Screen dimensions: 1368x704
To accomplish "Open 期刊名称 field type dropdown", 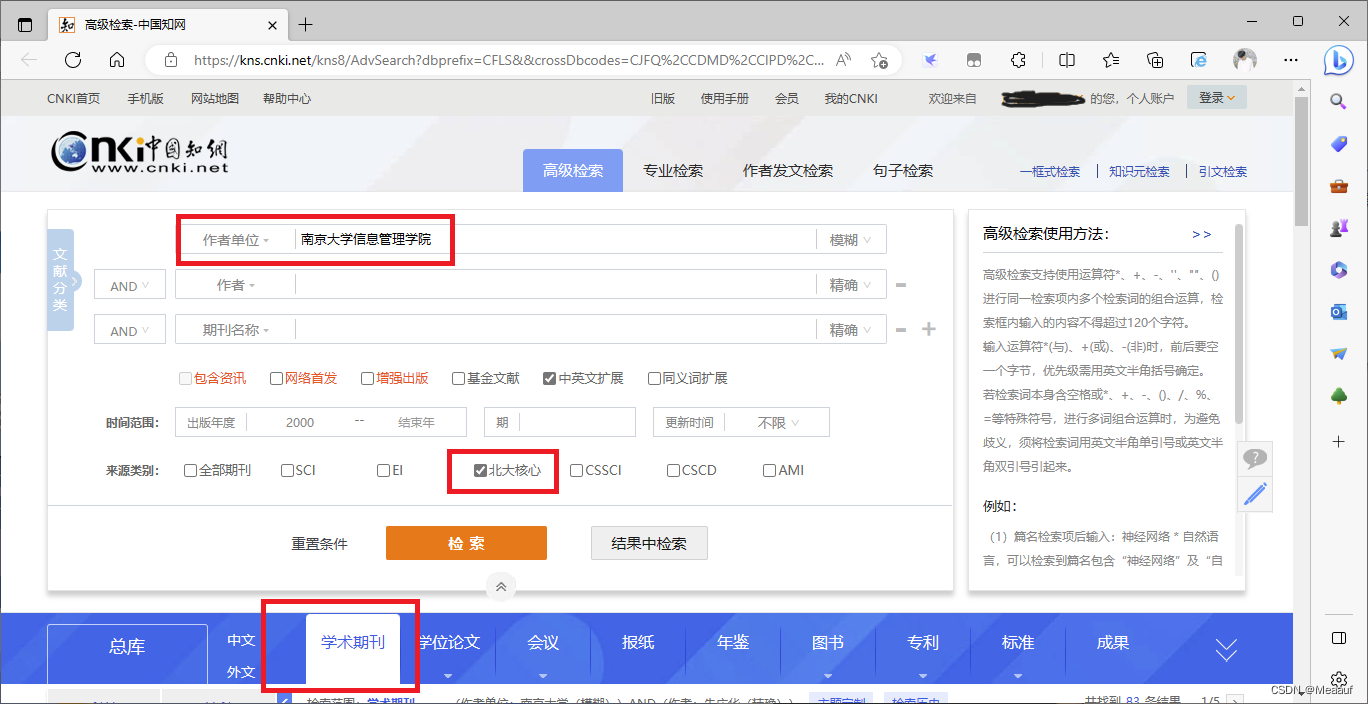I will (236, 330).
